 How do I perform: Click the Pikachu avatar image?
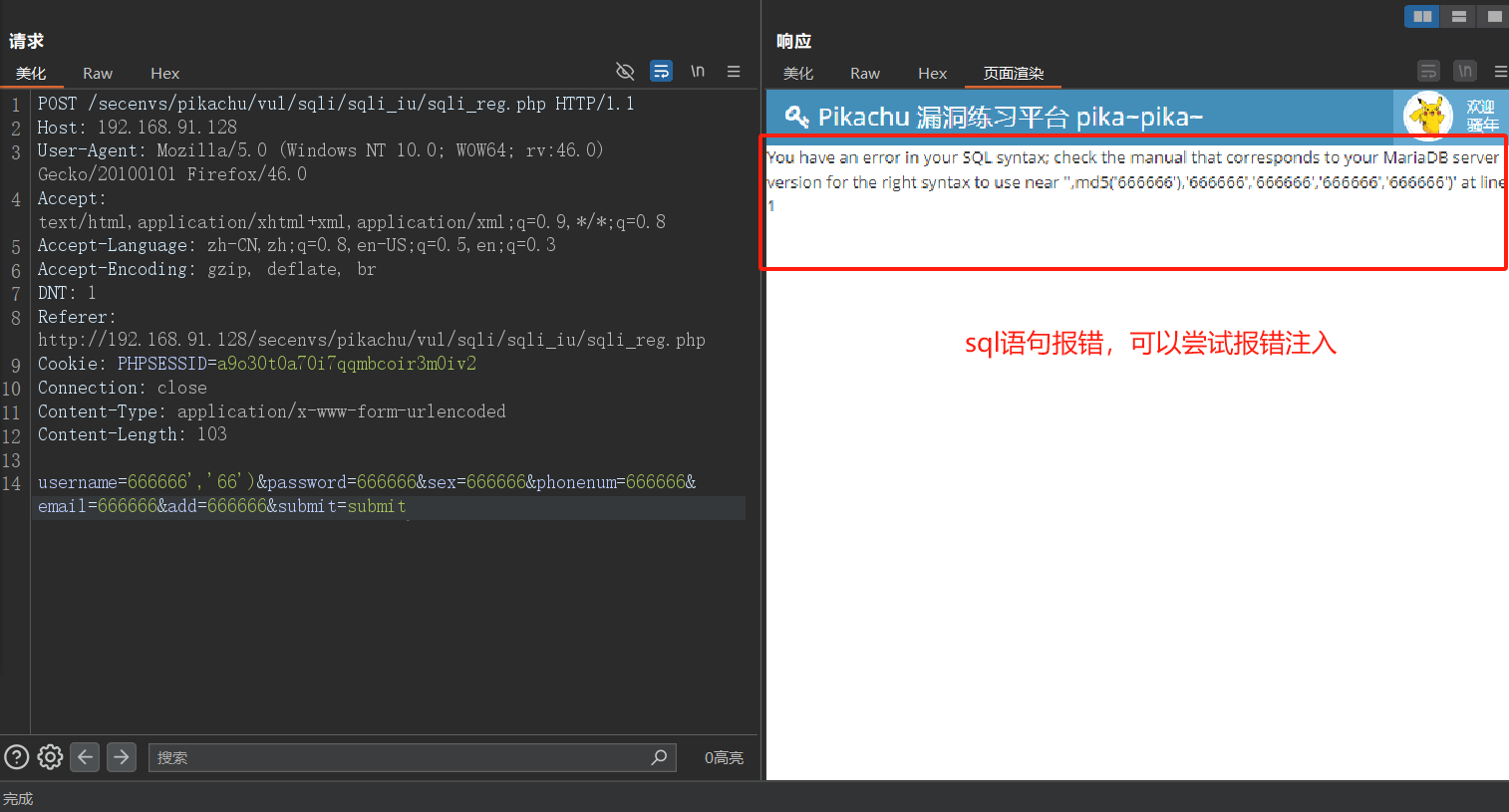tap(1428, 115)
